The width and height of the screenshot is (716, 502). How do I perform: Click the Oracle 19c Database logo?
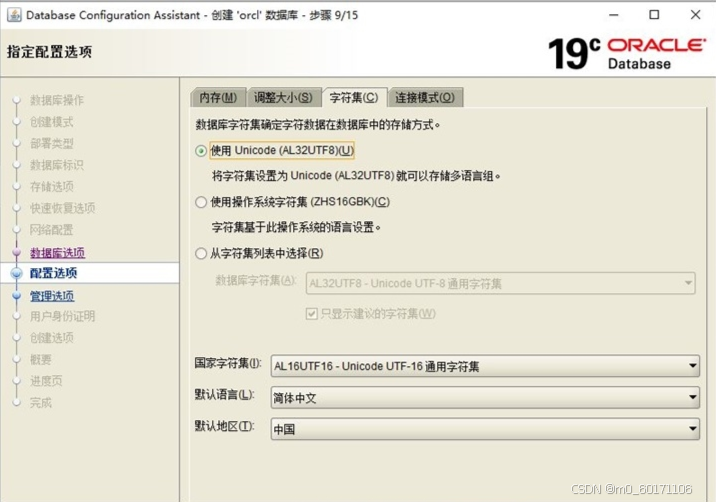[x=627, y=53]
